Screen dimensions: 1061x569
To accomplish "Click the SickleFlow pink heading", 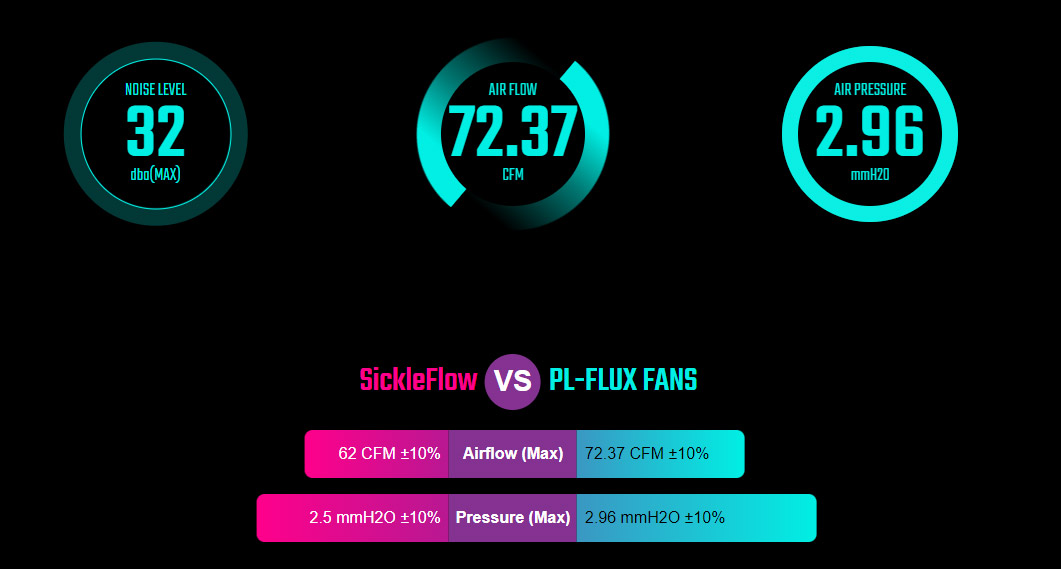I will 418,380.
